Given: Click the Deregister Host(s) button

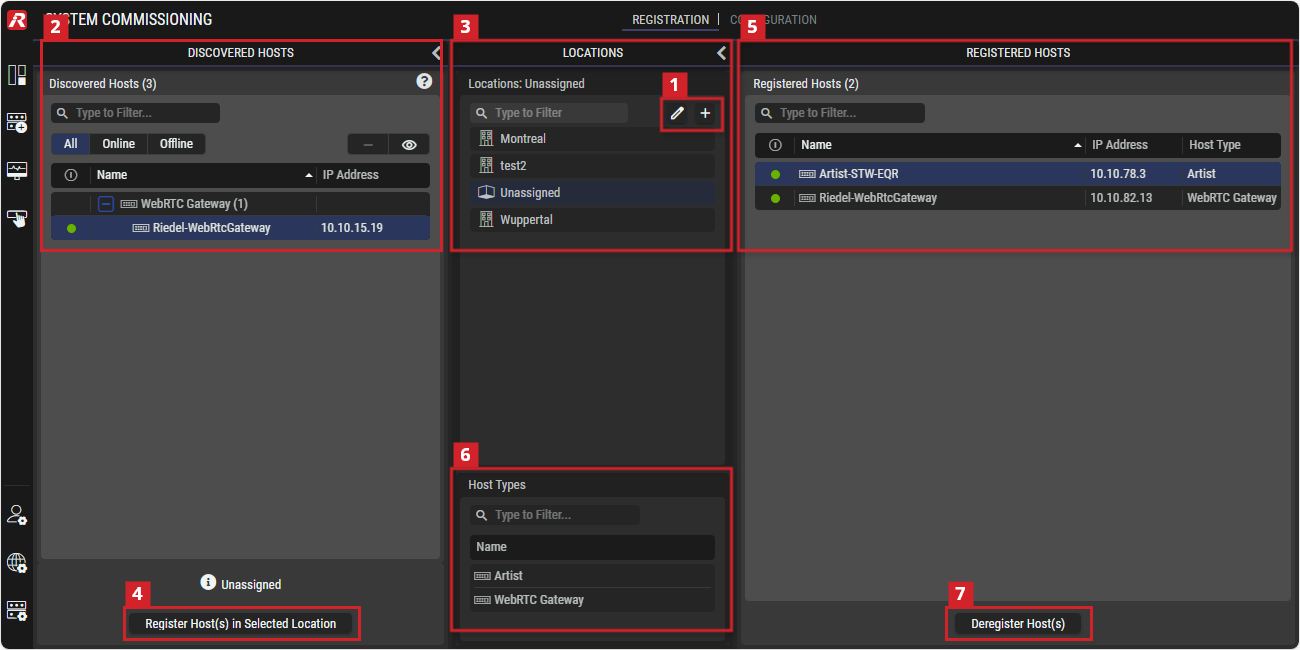Looking at the screenshot, I should [x=1018, y=623].
